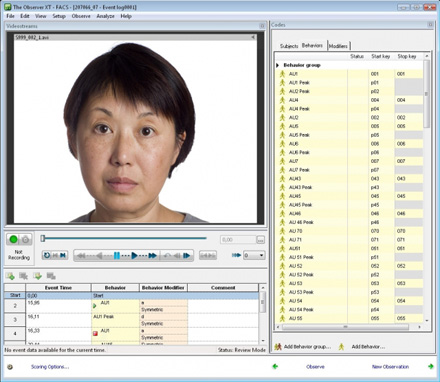
Task: Click the add event icon above log
Action: (x=10, y=276)
